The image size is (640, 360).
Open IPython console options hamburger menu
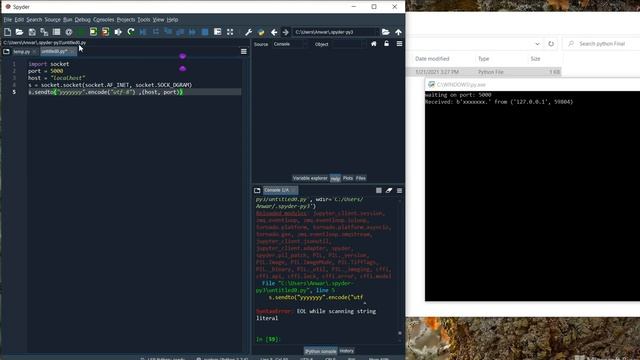[x=400, y=190]
